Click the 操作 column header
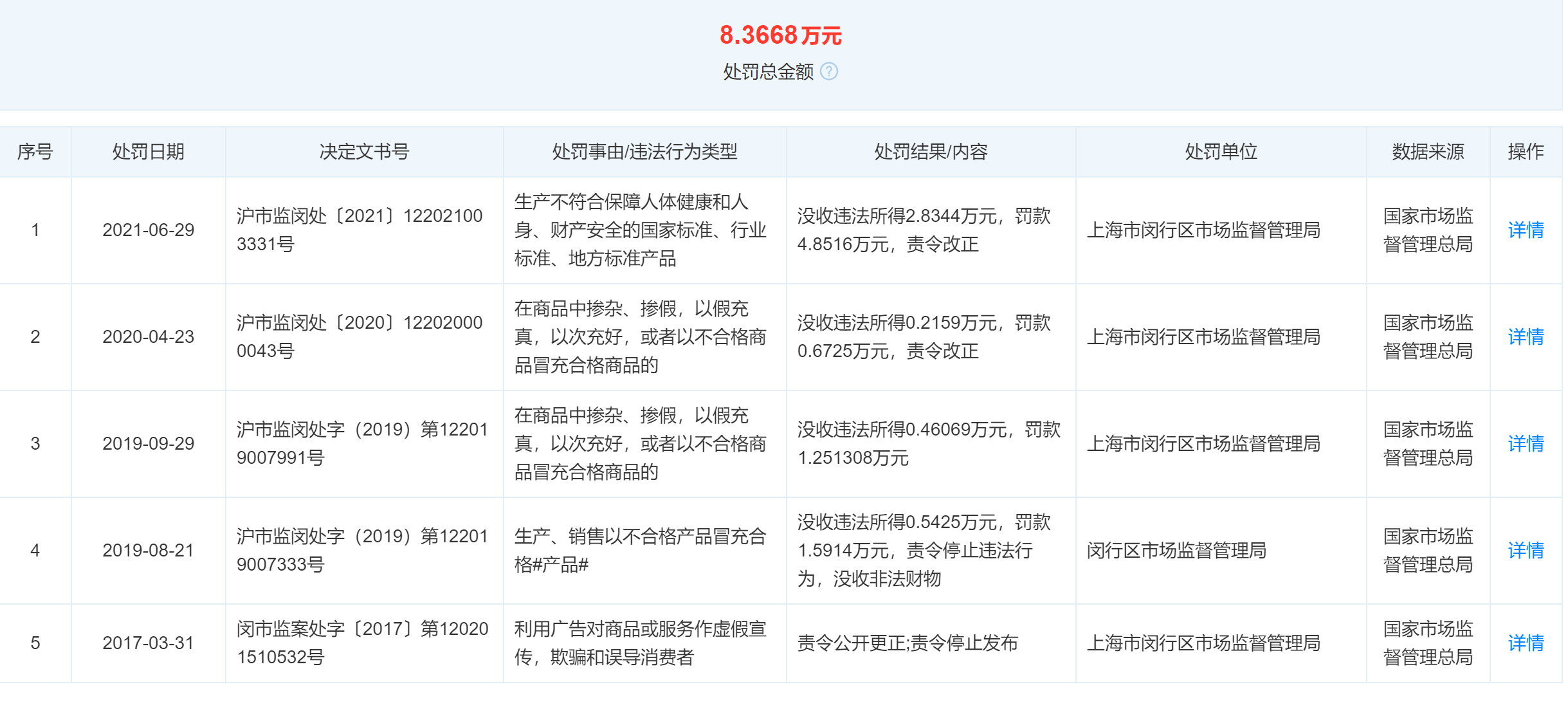Image resolution: width=1568 pixels, height=707 pixels. [1526, 152]
